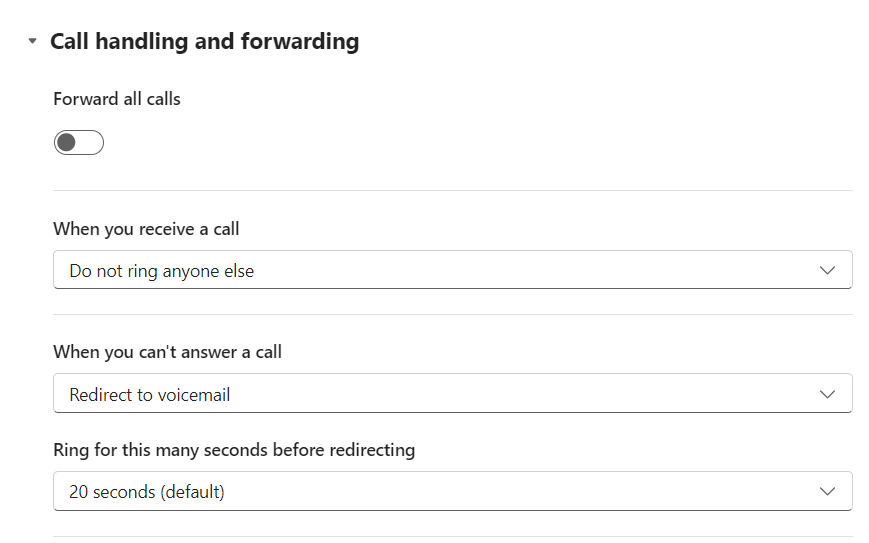Click the Forward all calls switch knob
This screenshot has height=543, width=869.
click(67, 143)
